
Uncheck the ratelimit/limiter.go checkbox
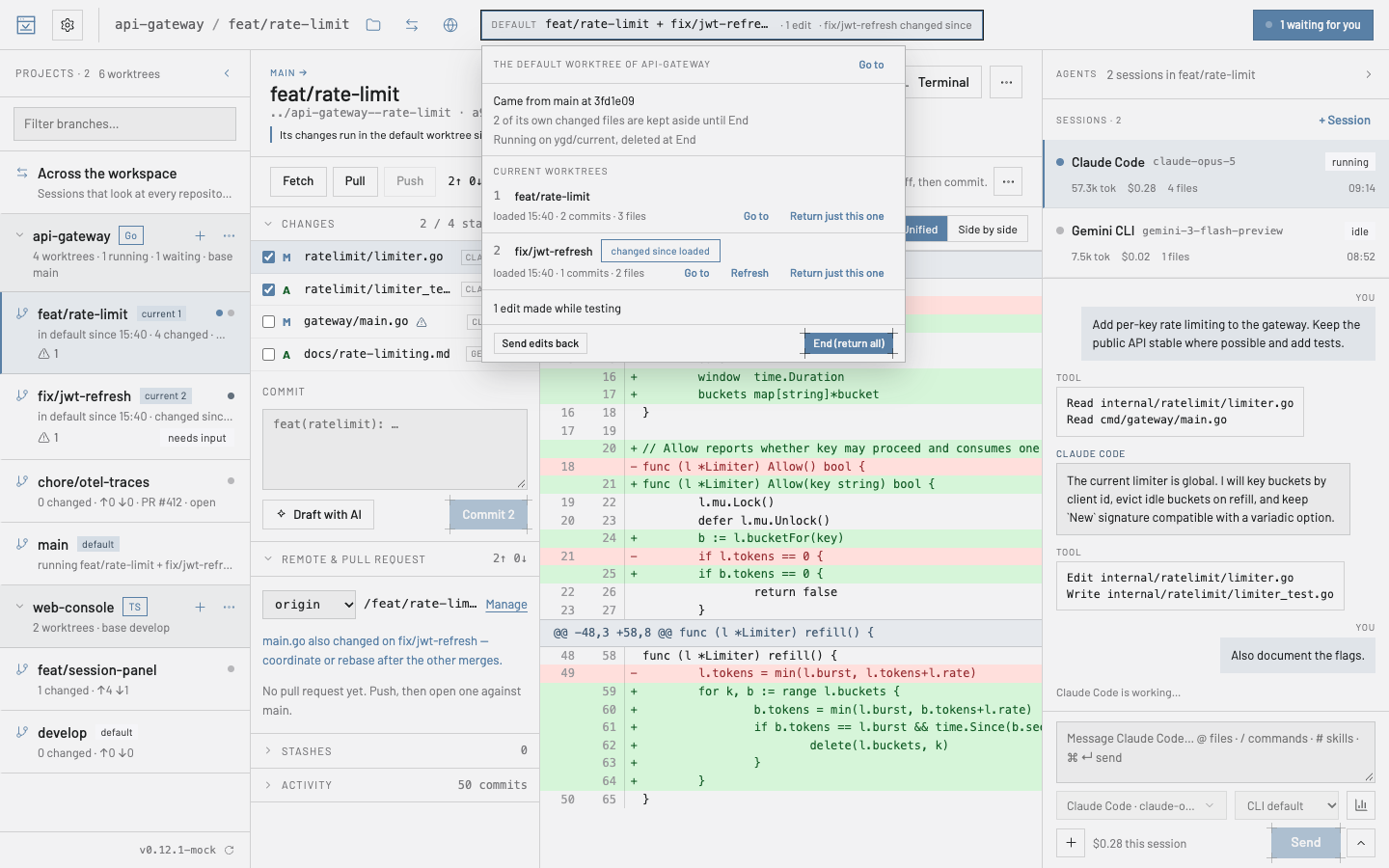(x=269, y=257)
